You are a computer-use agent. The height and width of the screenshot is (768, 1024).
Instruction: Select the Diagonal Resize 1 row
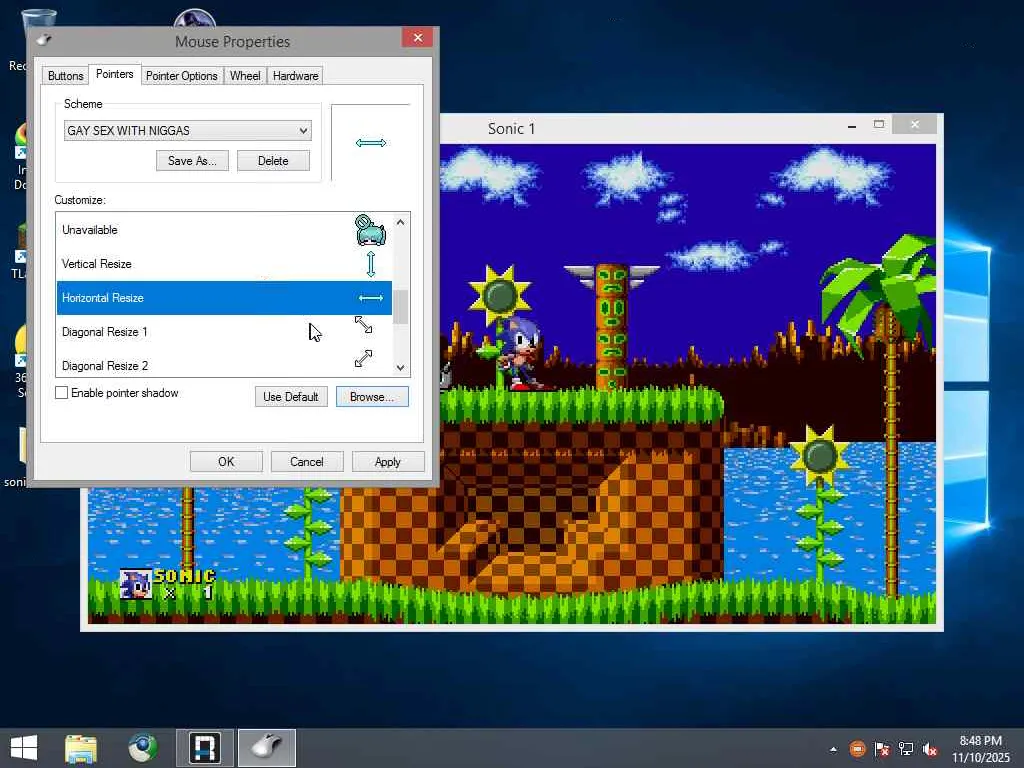tap(224, 332)
